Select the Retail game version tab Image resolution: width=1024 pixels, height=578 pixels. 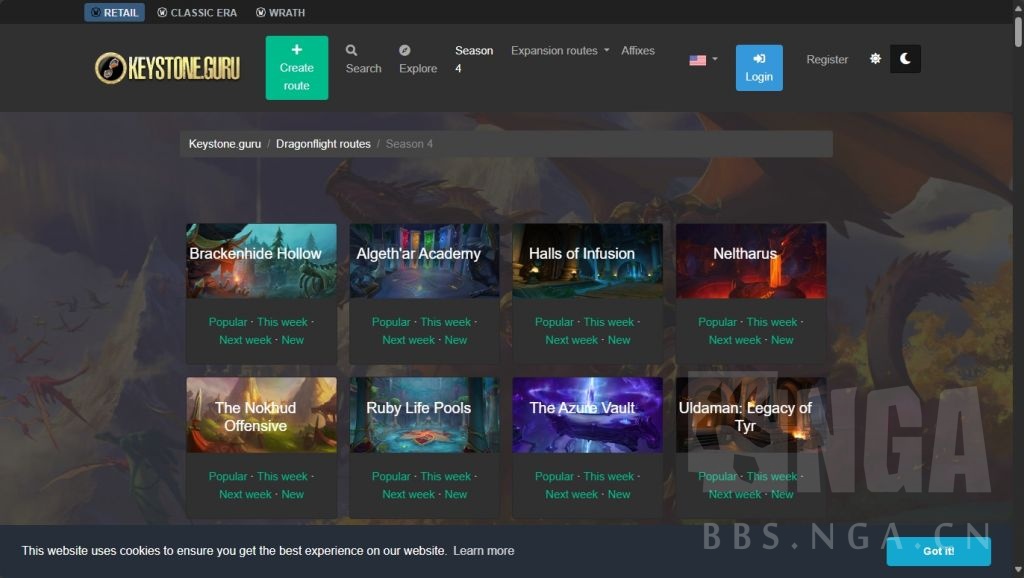click(x=114, y=13)
